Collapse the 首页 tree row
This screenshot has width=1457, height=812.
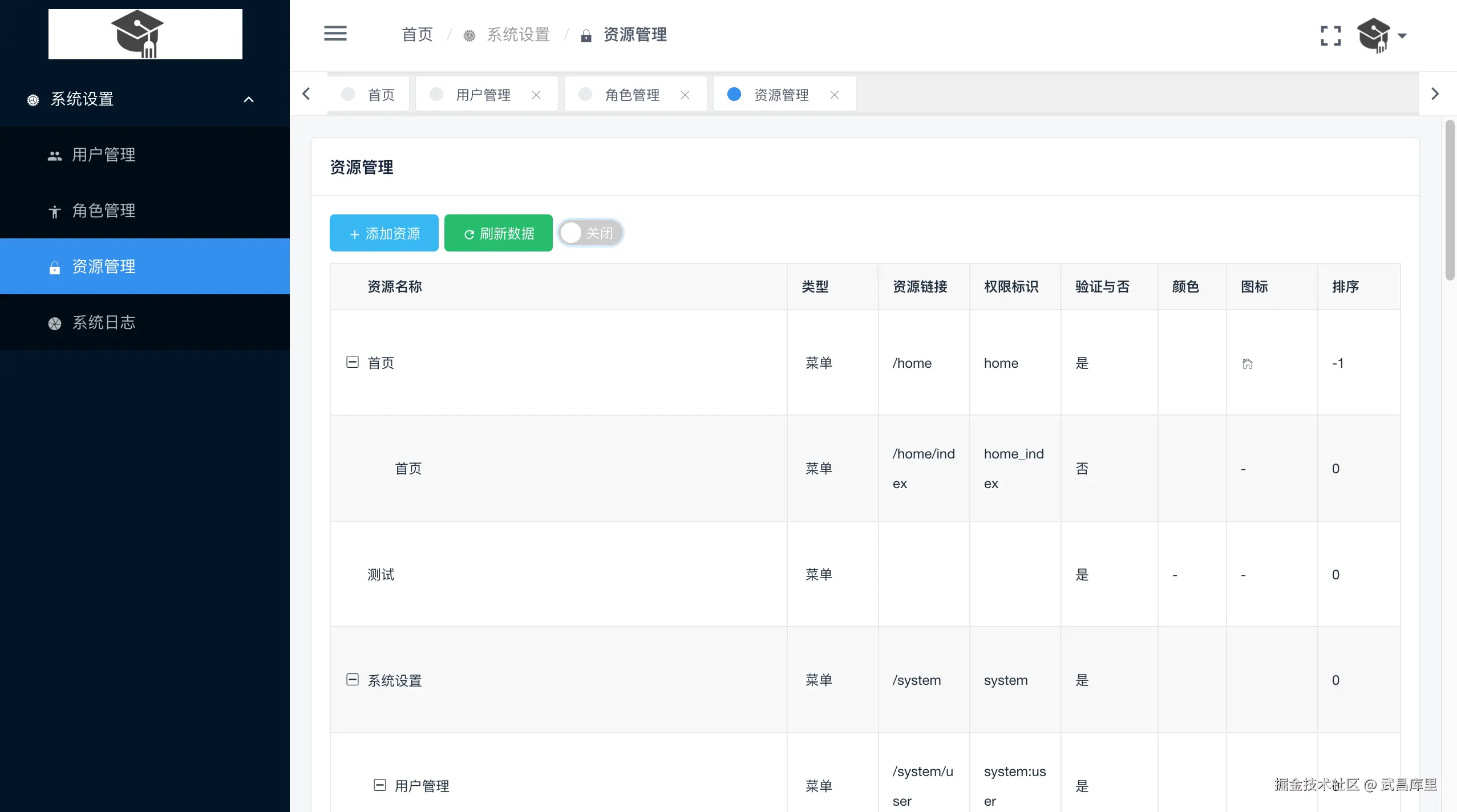(x=353, y=362)
